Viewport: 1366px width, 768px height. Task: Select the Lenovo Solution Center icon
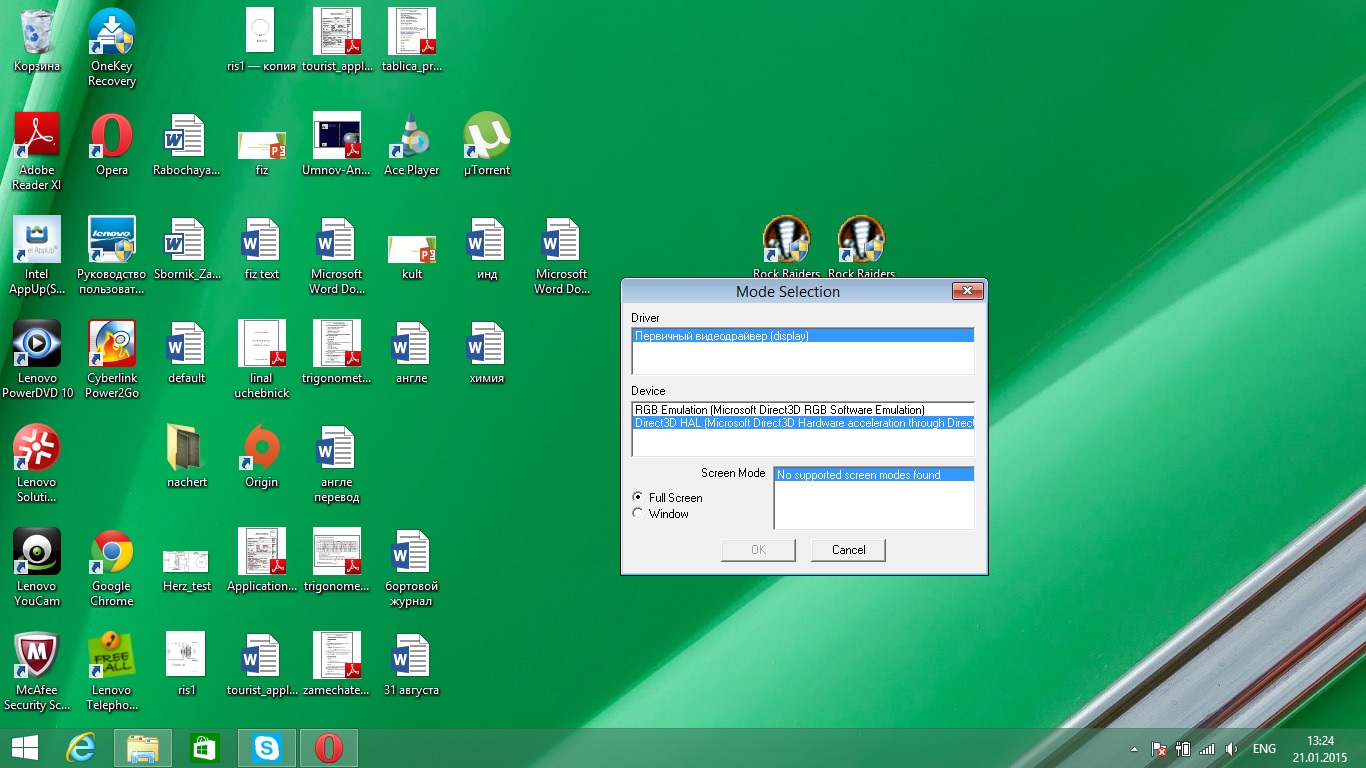point(37,464)
